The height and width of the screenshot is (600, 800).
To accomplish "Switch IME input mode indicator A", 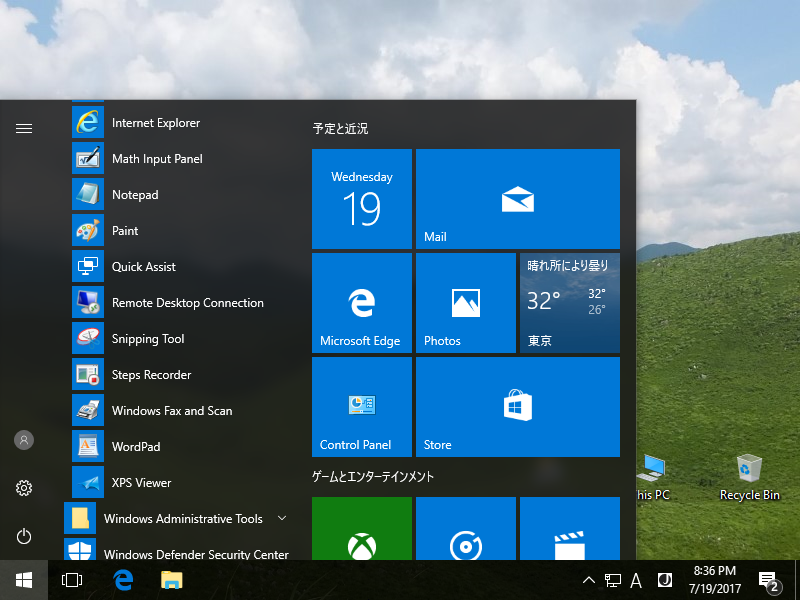I will click(636, 580).
